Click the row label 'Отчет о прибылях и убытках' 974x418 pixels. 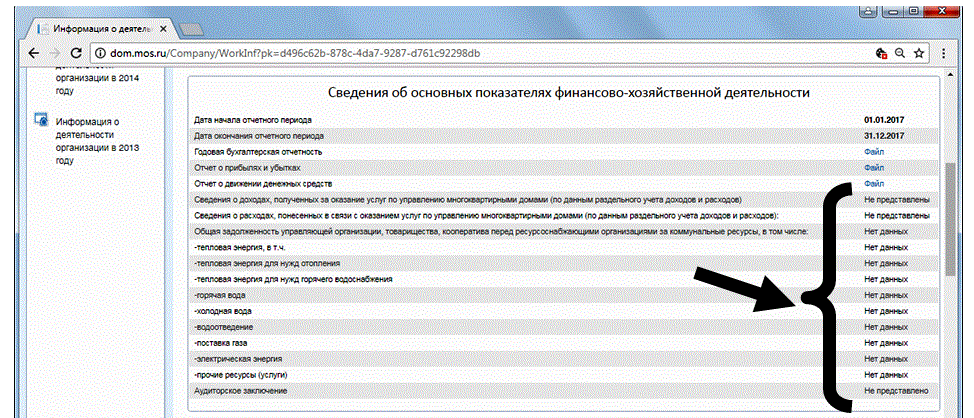(248, 168)
